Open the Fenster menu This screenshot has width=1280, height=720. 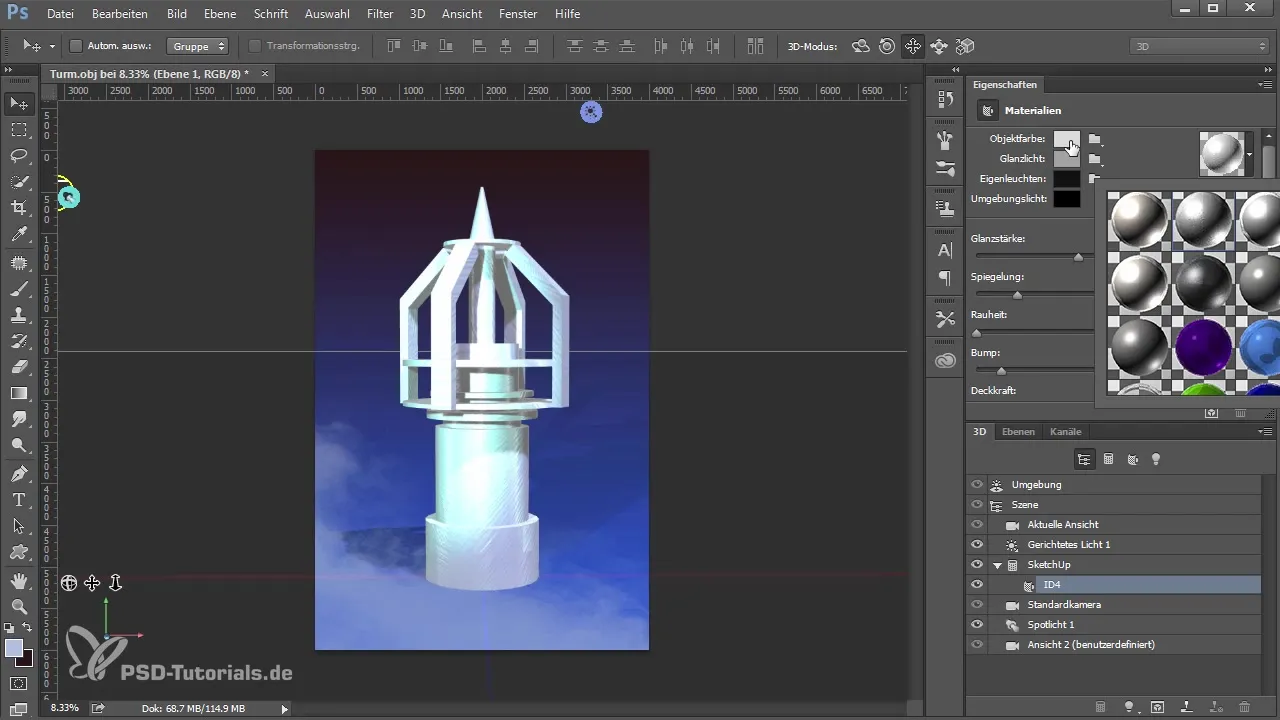[x=517, y=14]
